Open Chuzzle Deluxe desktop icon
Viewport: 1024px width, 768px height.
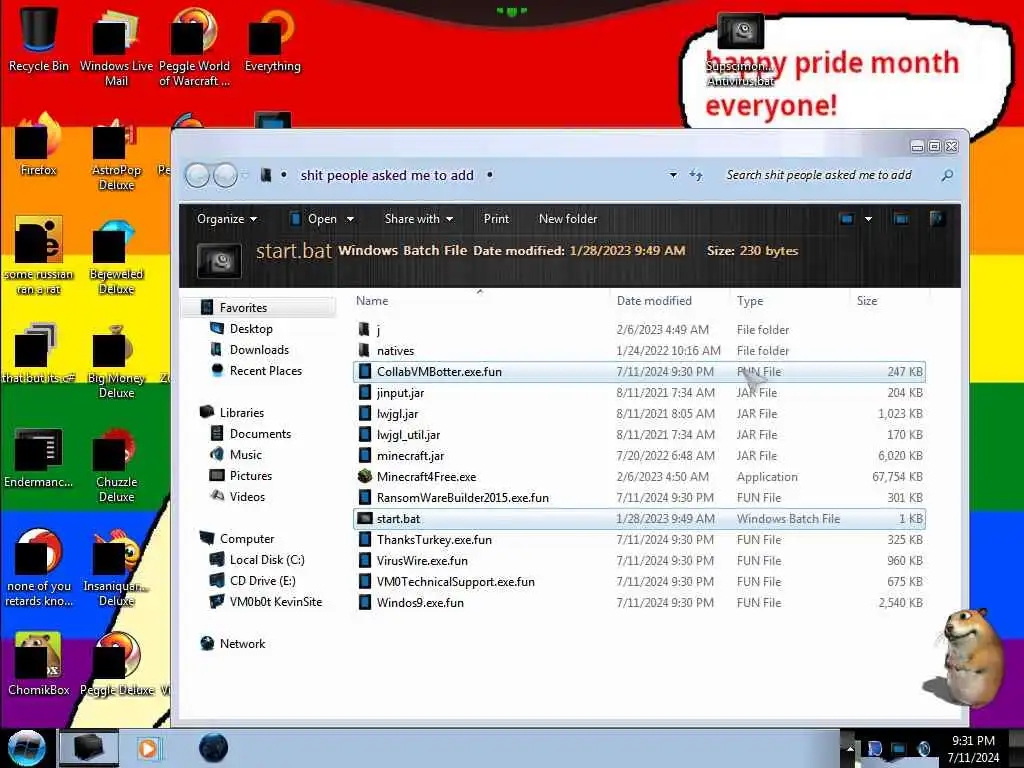click(x=116, y=465)
